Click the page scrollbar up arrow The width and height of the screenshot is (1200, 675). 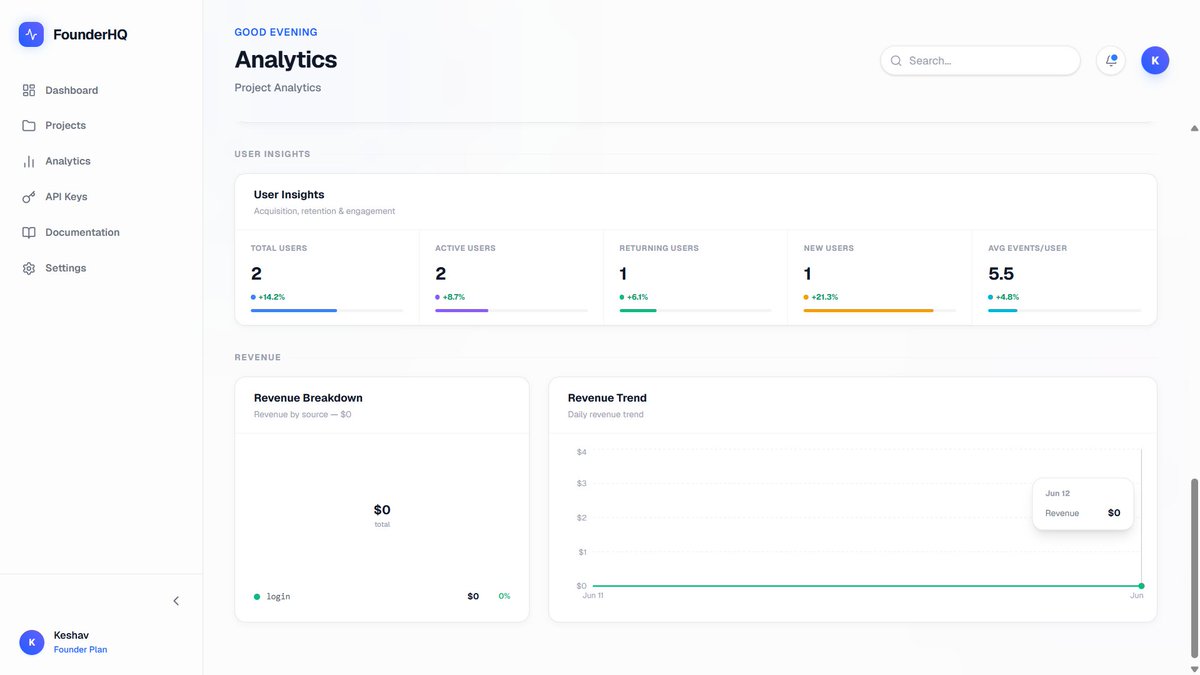1193,128
